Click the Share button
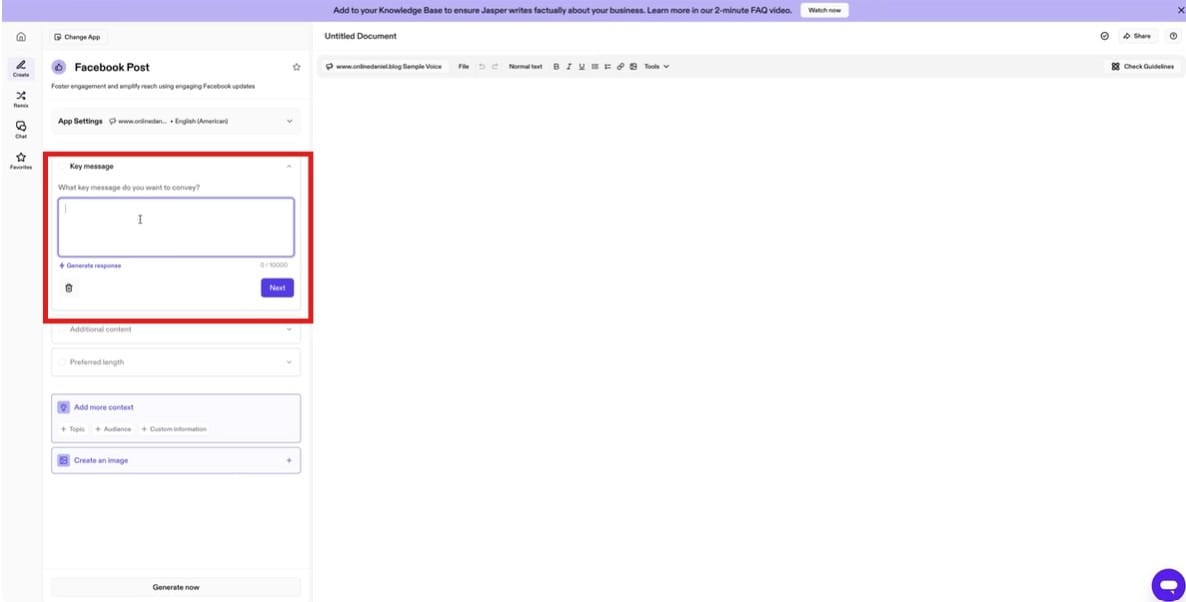Image resolution: width=1186 pixels, height=602 pixels. (1137, 36)
